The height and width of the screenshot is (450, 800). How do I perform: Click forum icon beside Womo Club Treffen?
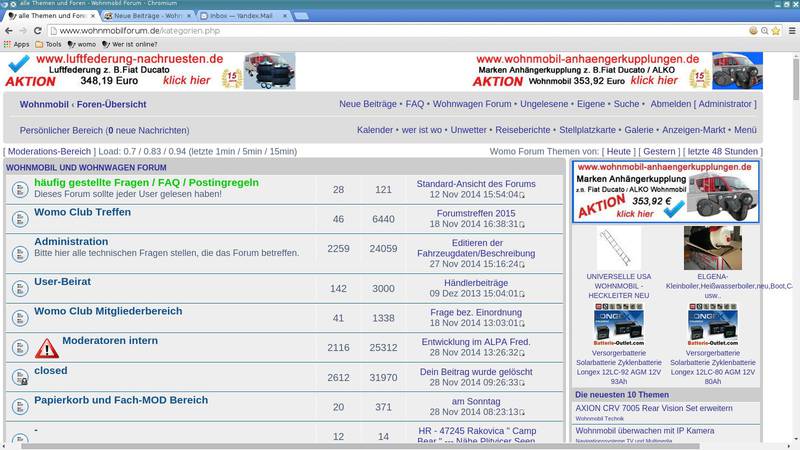pos(20,219)
